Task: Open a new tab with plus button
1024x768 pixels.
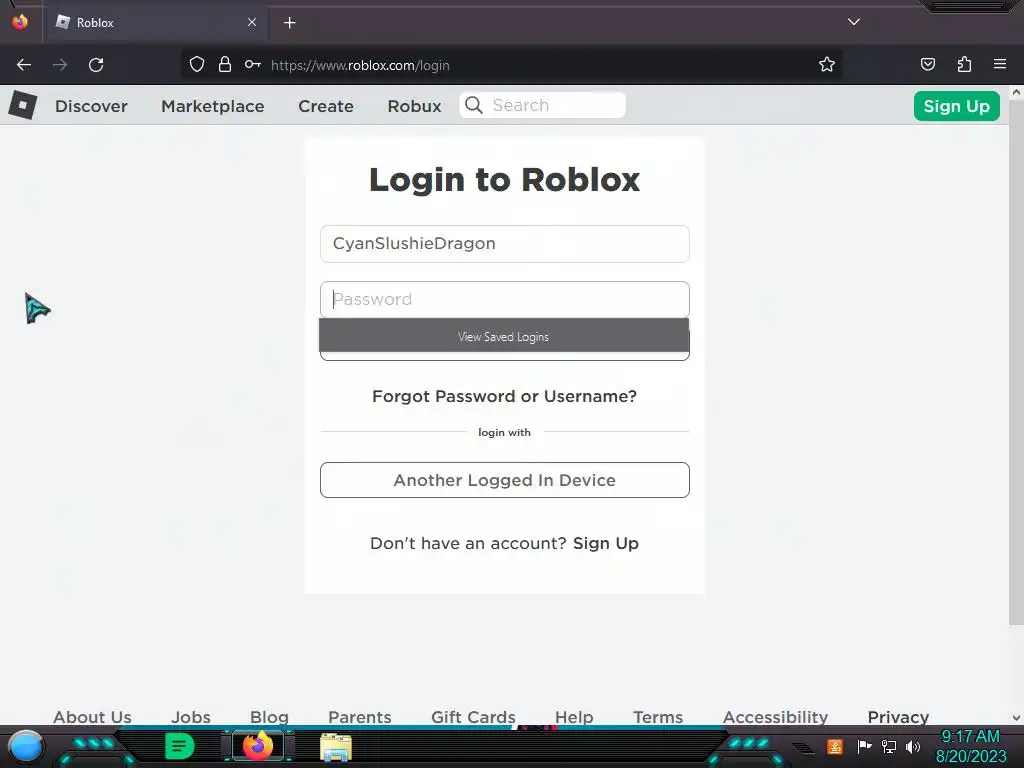Action: click(289, 23)
